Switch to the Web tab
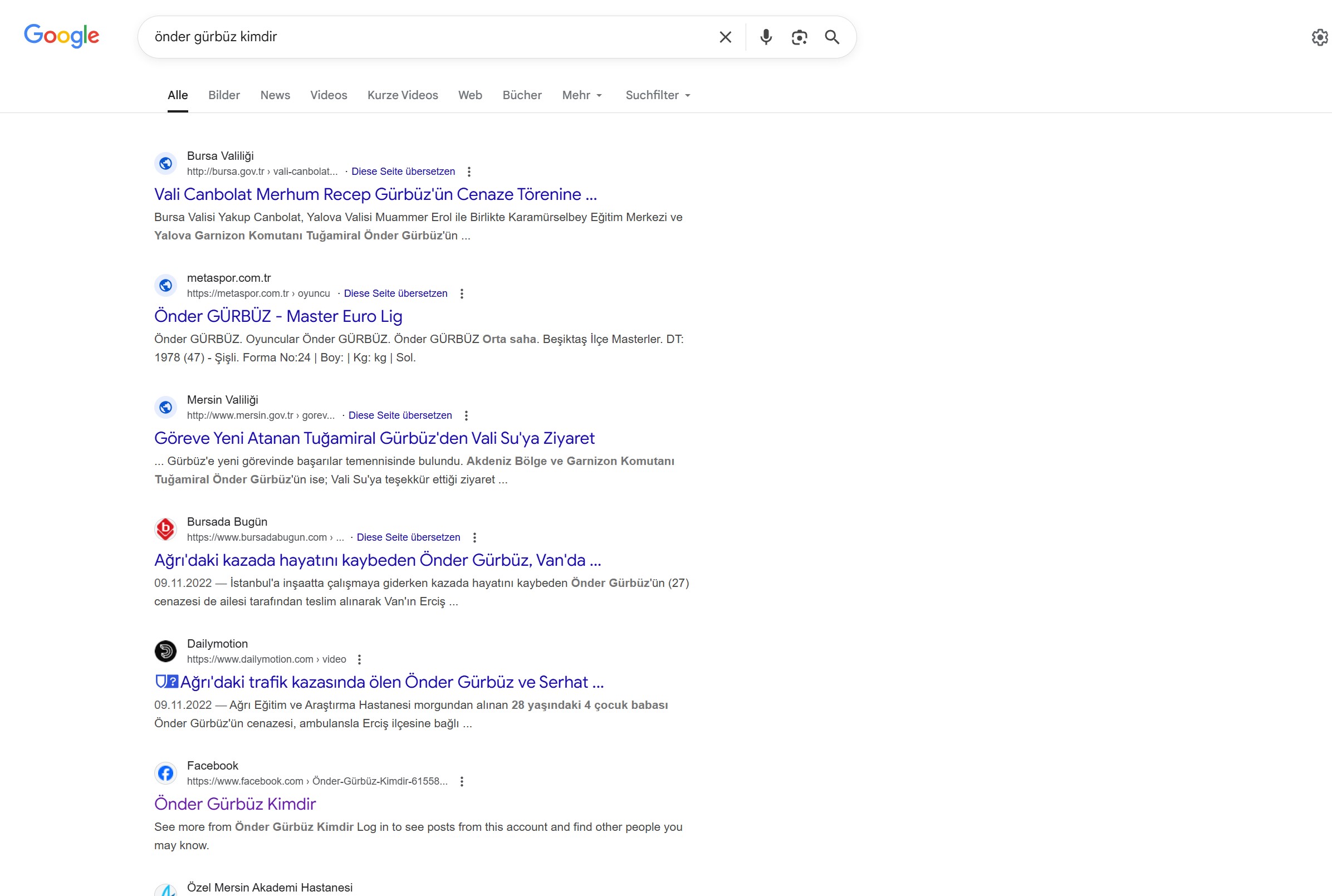 tap(470, 95)
